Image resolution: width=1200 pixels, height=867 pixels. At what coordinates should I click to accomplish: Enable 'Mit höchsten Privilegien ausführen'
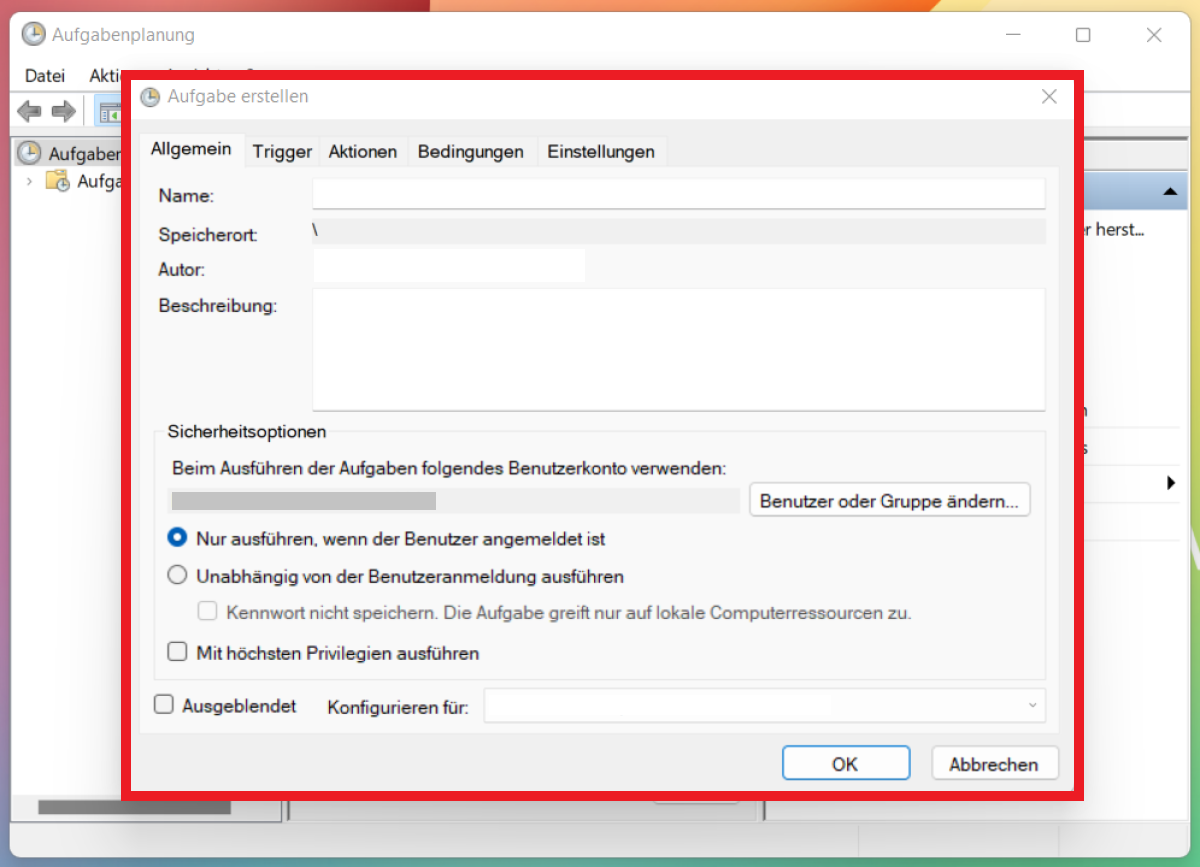click(177, 652)
